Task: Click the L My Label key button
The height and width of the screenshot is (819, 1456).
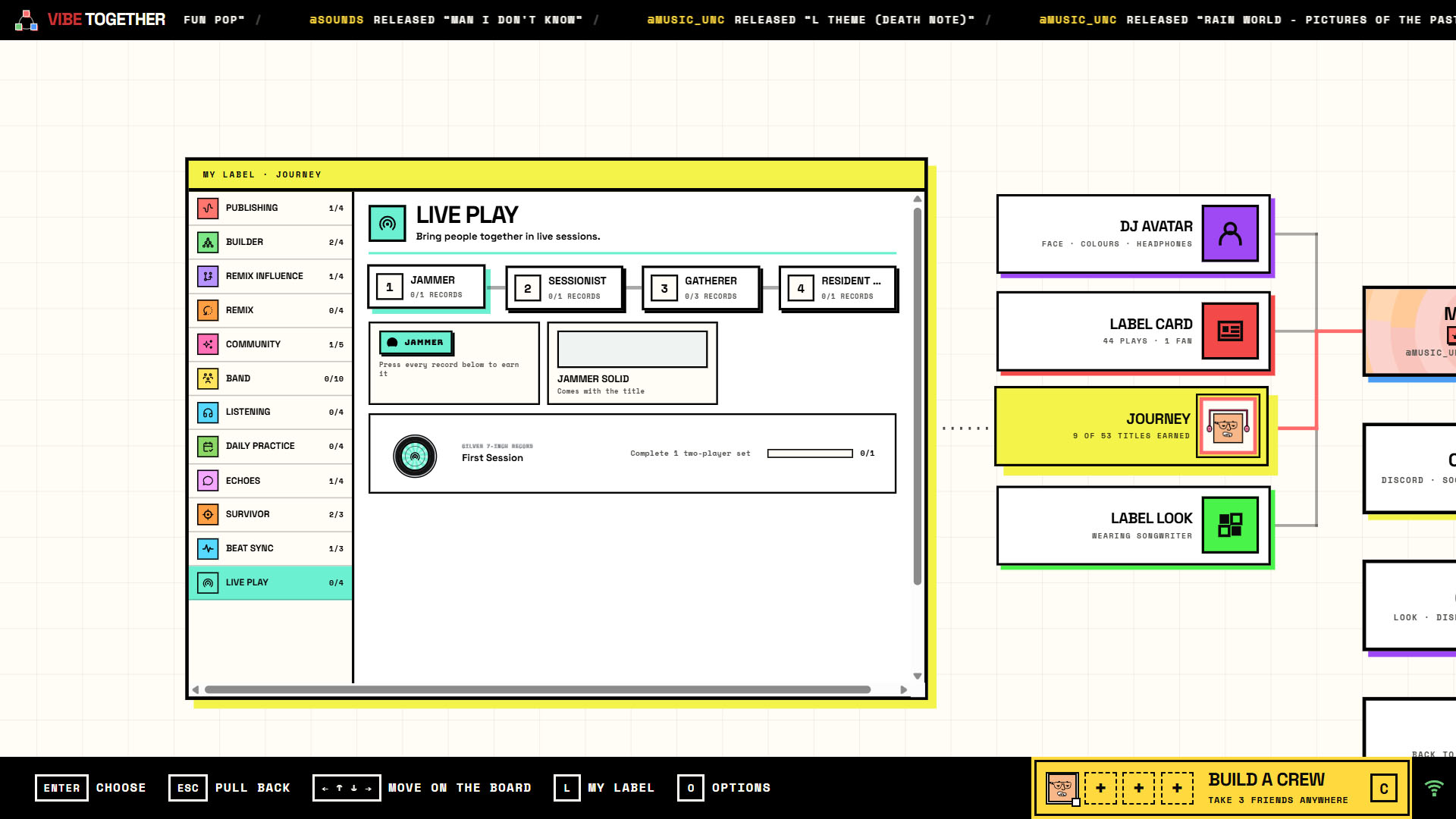Action: (x=566, y=788)
